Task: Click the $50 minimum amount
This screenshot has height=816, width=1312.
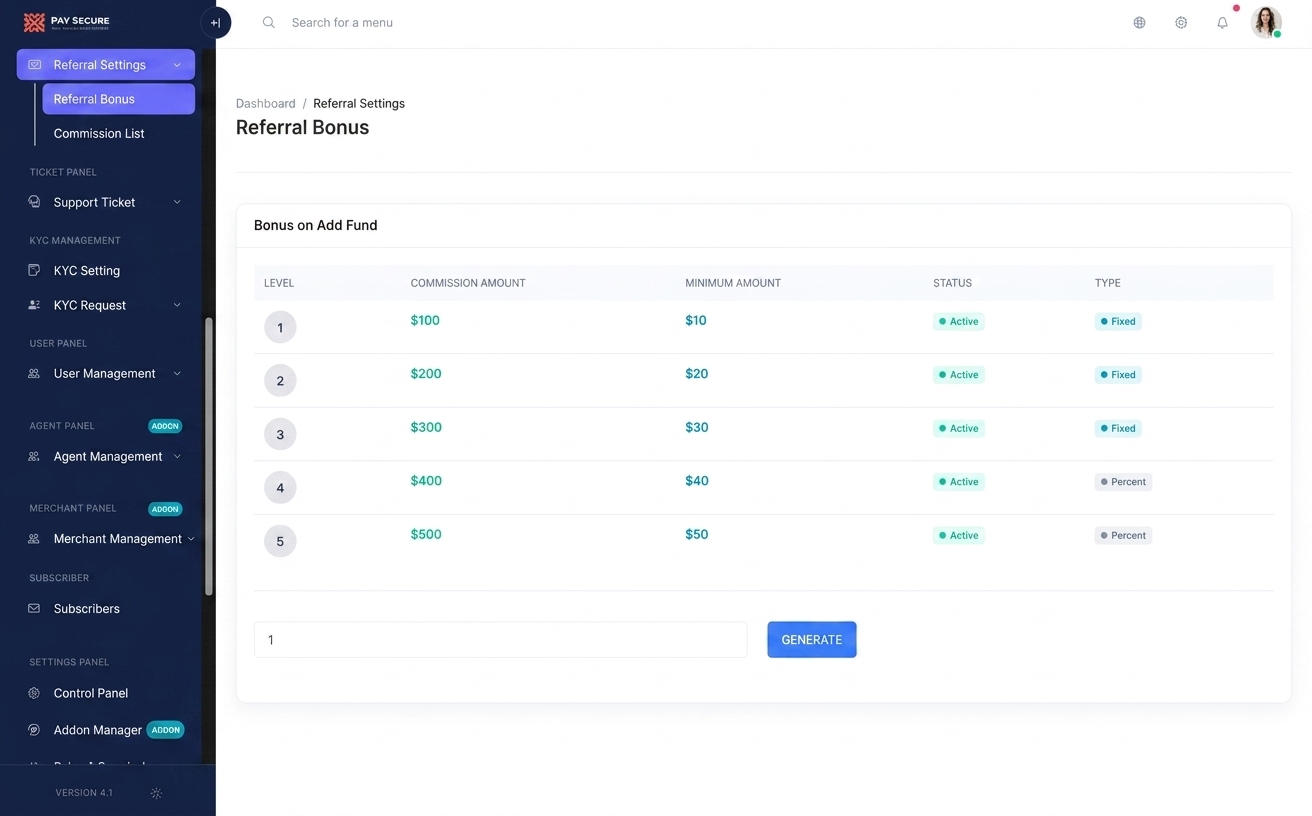Action: (x=697, y=535)
